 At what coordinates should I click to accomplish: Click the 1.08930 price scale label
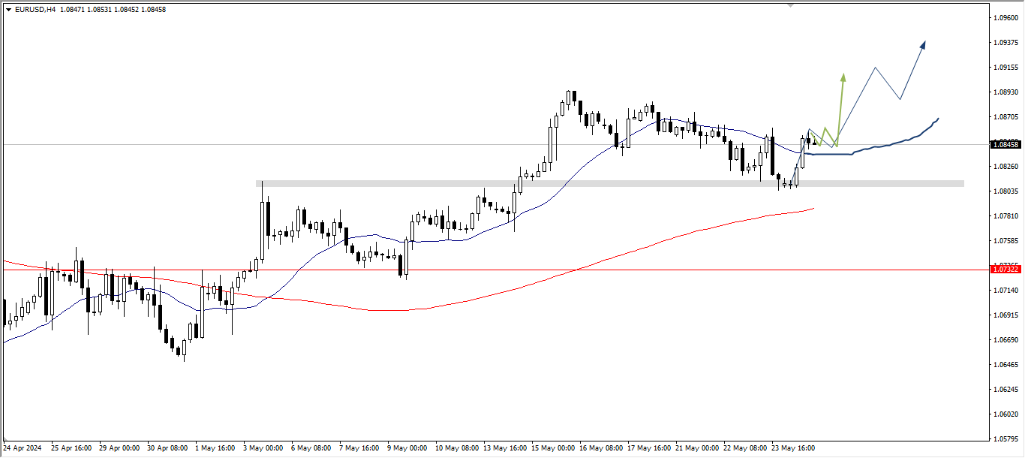point(1006,92)
